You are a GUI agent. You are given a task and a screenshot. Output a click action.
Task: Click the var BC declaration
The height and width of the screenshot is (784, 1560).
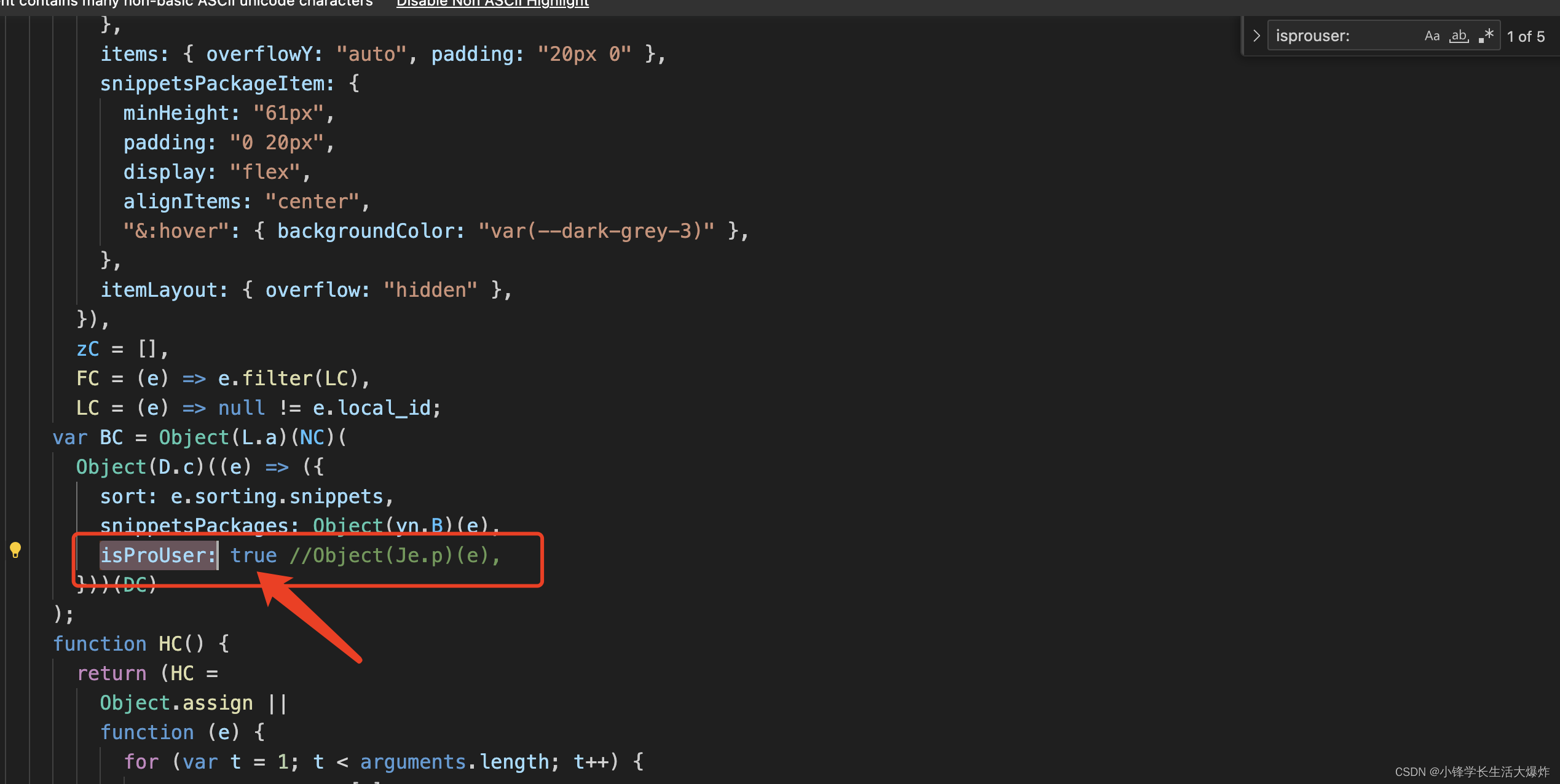click(111, 437)
